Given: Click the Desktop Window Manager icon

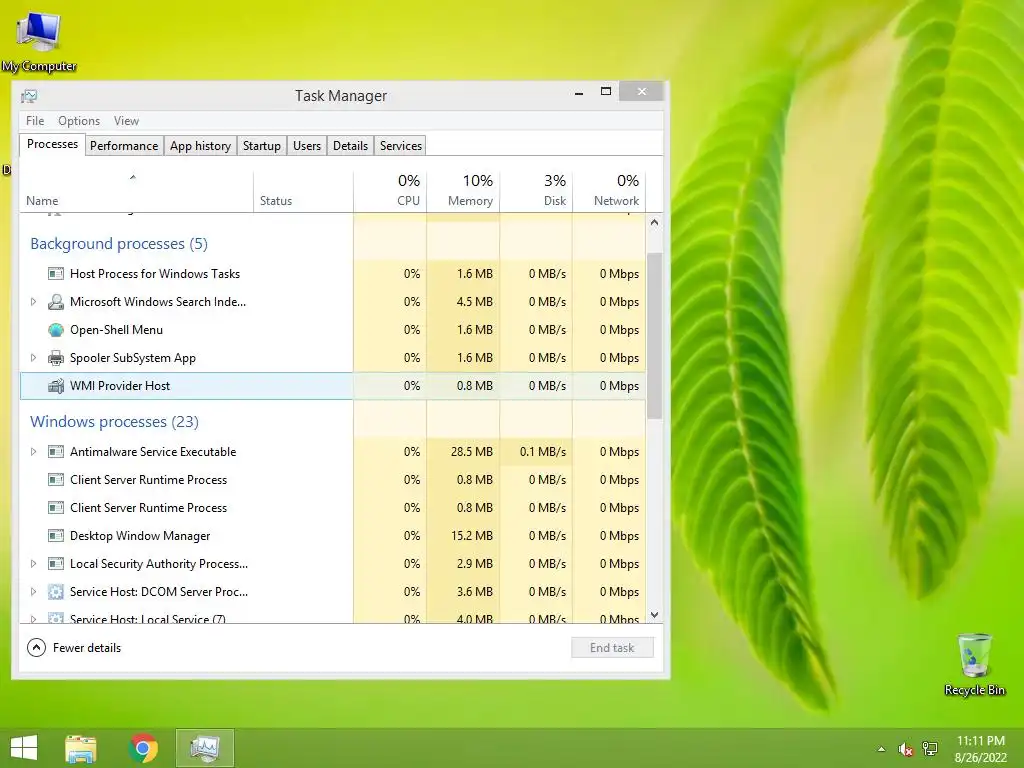Looking at the screenshot, I should (56, 536).
